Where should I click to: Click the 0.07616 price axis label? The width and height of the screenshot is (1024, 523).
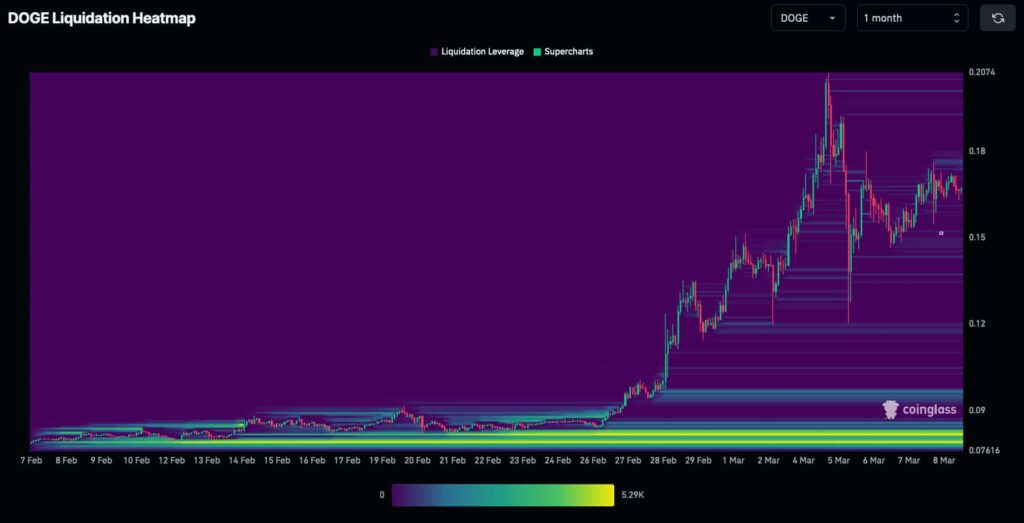[984, 450]
